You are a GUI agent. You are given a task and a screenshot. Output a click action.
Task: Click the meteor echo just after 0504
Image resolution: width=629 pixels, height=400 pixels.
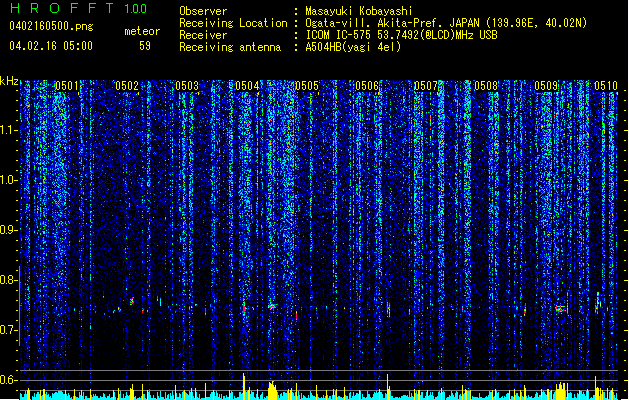click(272, 307)
